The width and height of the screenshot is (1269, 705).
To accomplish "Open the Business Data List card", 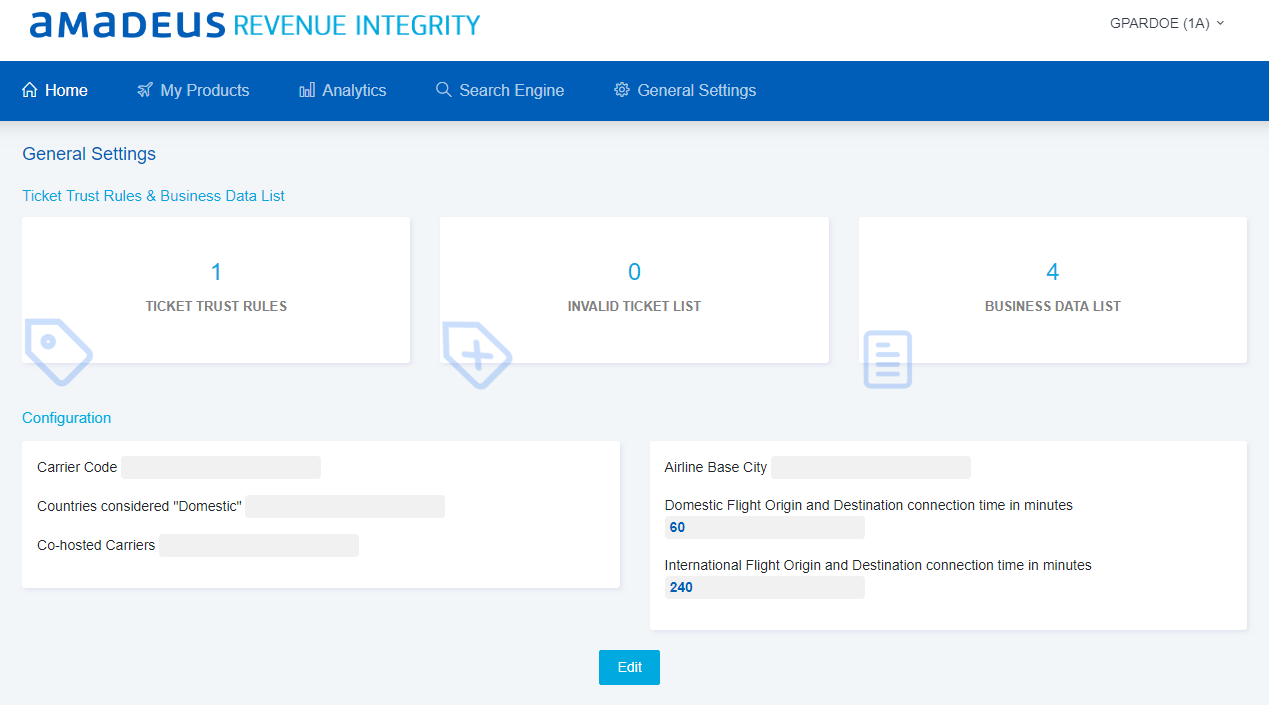I will coord(1053,290).
